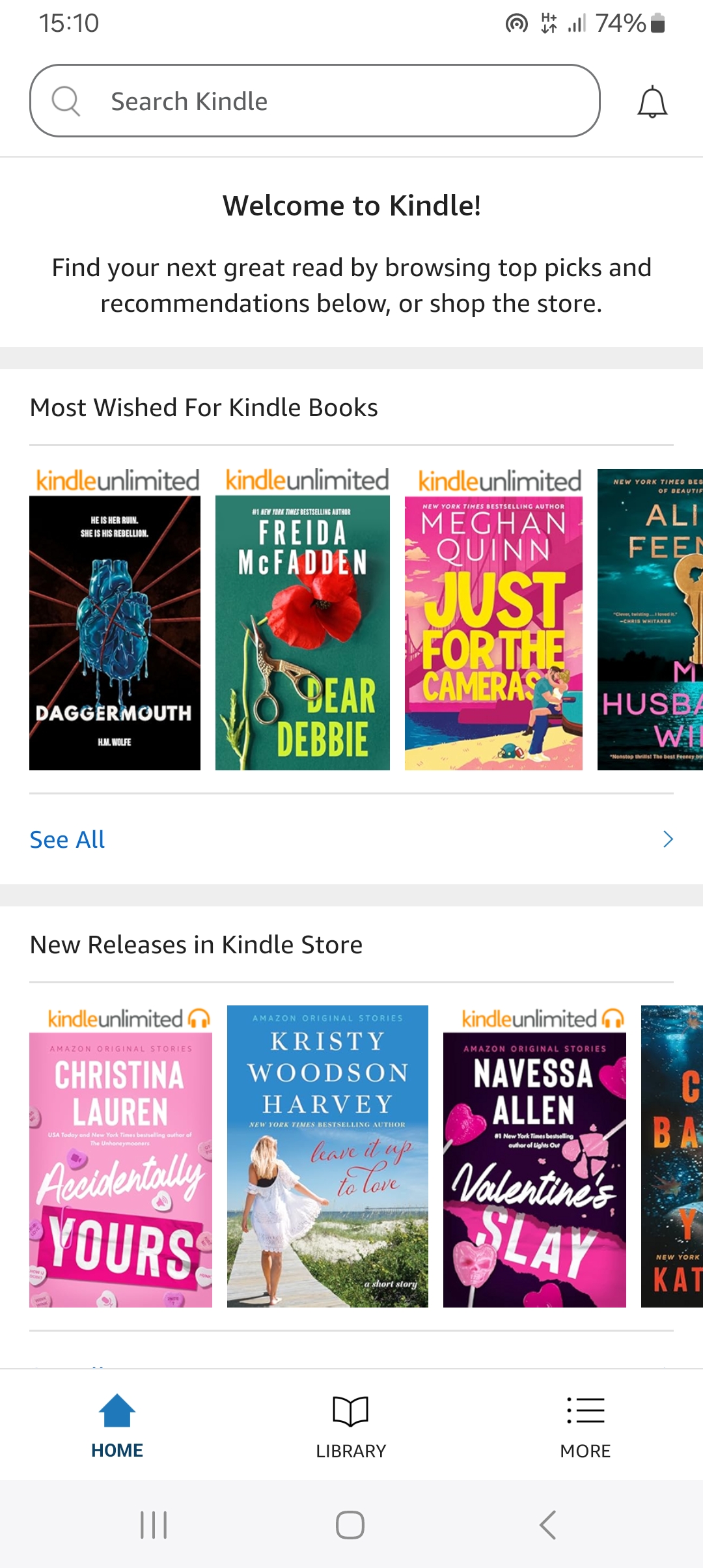Tap See All link
Viewport: 703px width, 1568px height.
click(67, 839)
